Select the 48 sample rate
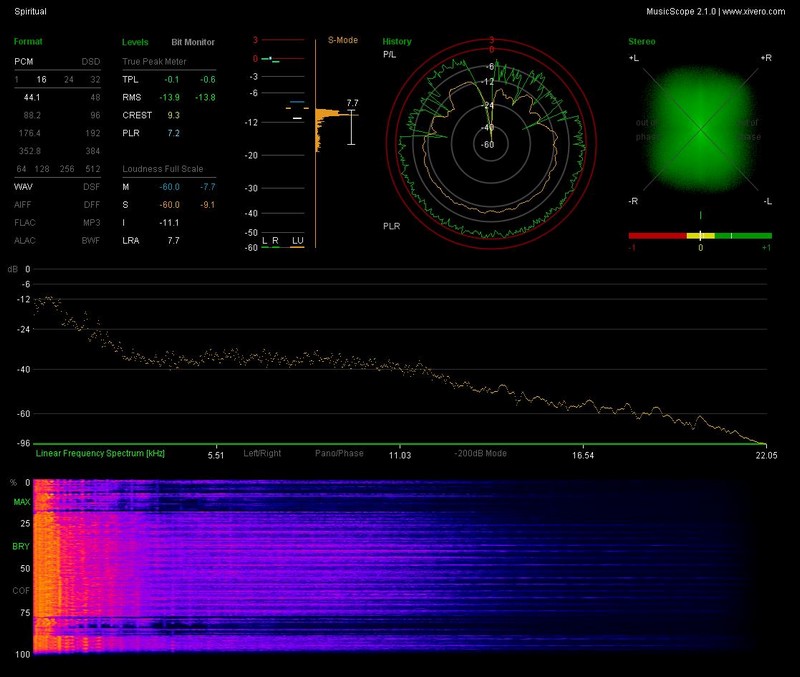800x677 pixels. pyautogui.click(x=95, y=97)
